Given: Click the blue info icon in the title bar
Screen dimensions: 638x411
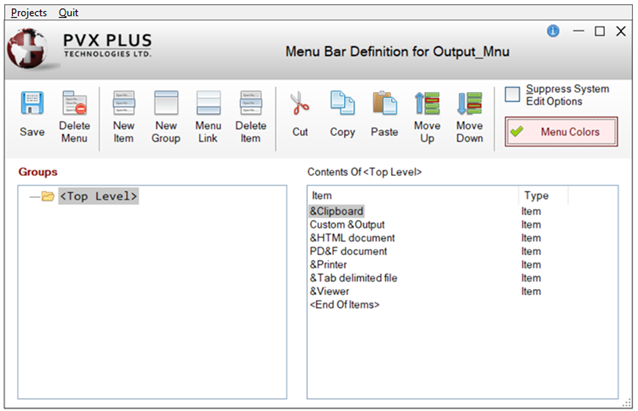Looking at the screenshot, I should click(553, 31).
